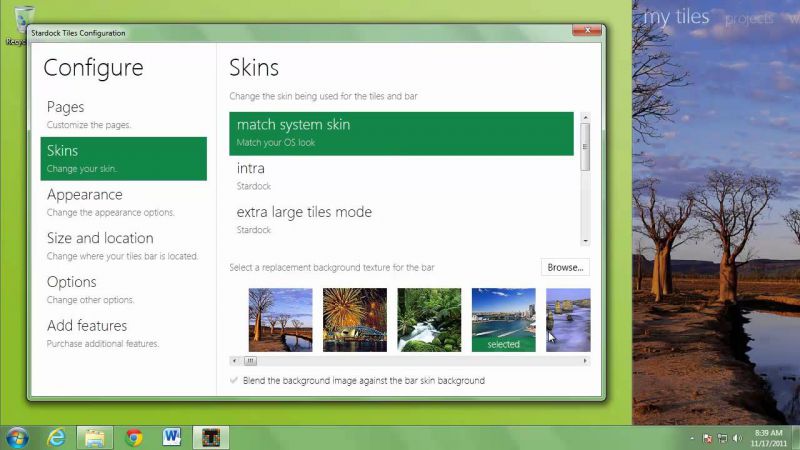
Task: Open the Pages configuration section
Action: coord(123,115)
